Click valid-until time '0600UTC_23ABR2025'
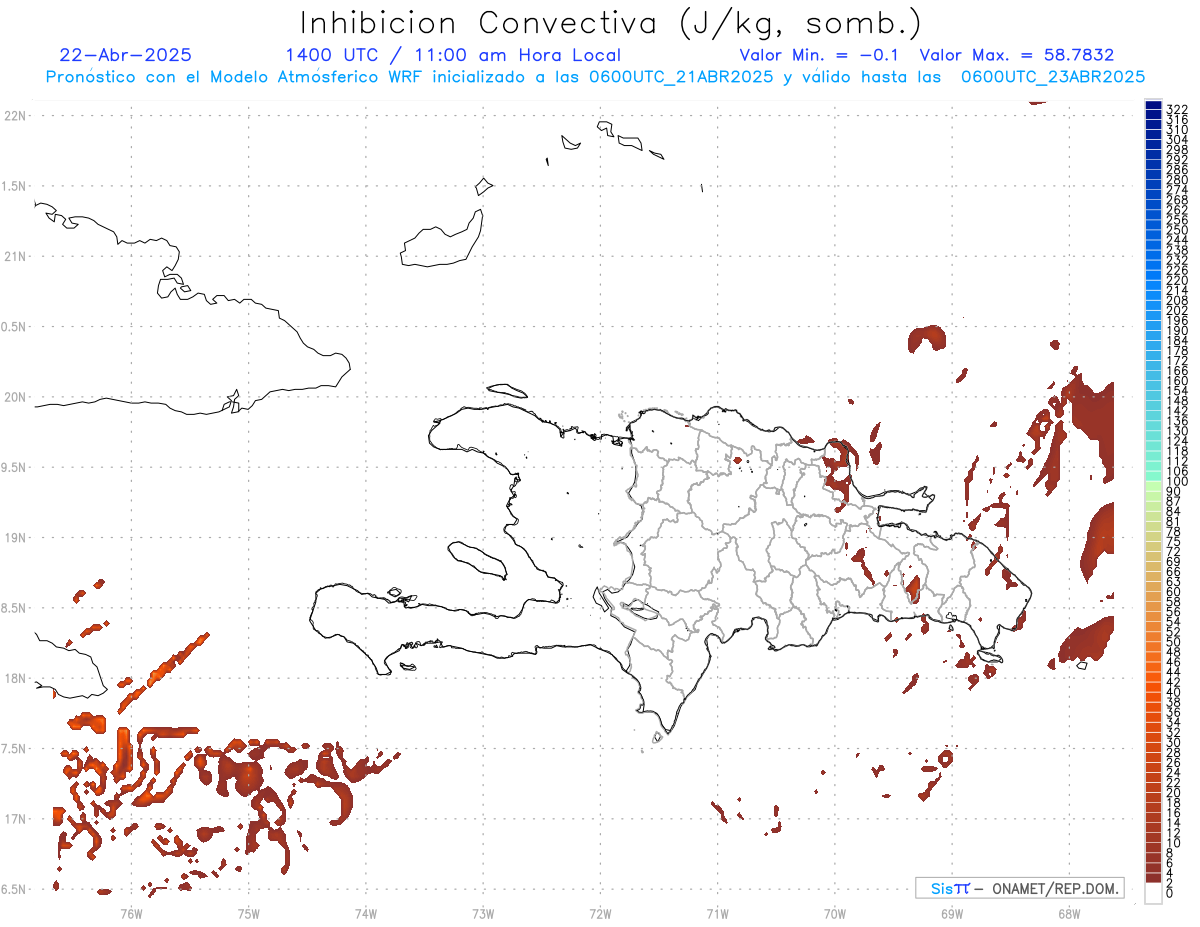1200x927 pixels. click(1052, 76)
